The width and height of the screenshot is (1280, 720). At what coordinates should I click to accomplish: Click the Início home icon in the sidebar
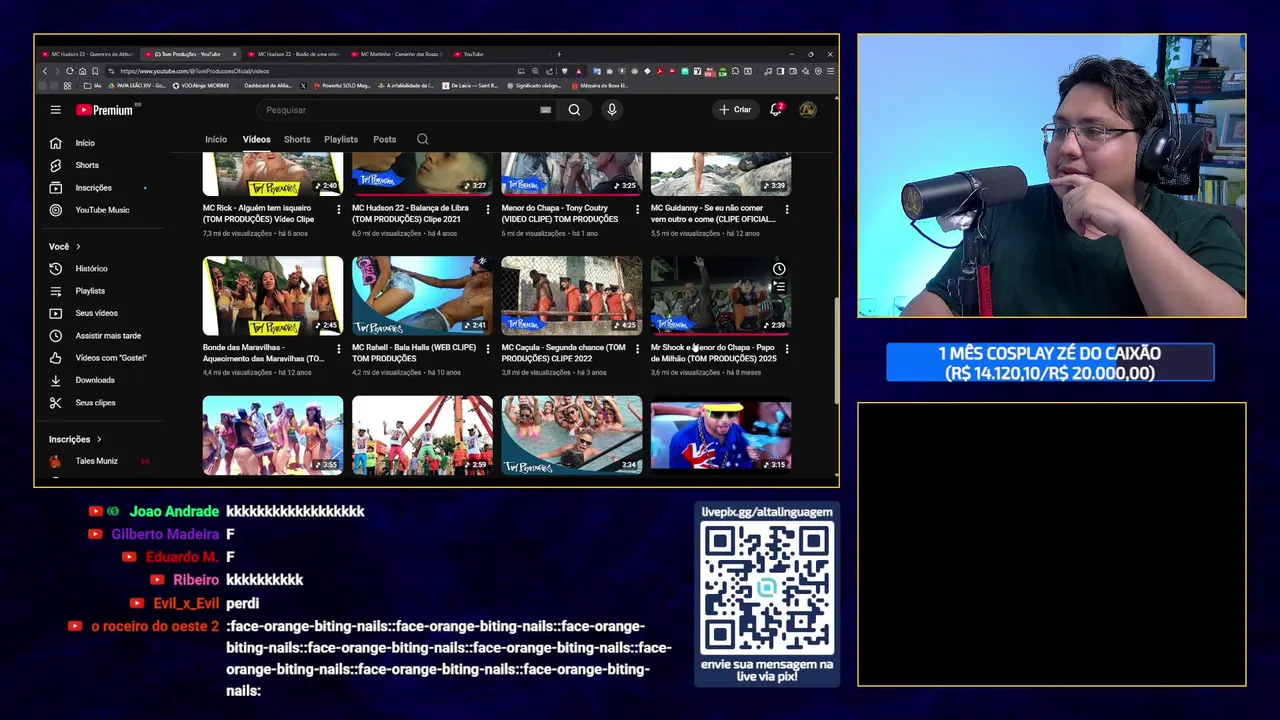(x=55, y=143)
